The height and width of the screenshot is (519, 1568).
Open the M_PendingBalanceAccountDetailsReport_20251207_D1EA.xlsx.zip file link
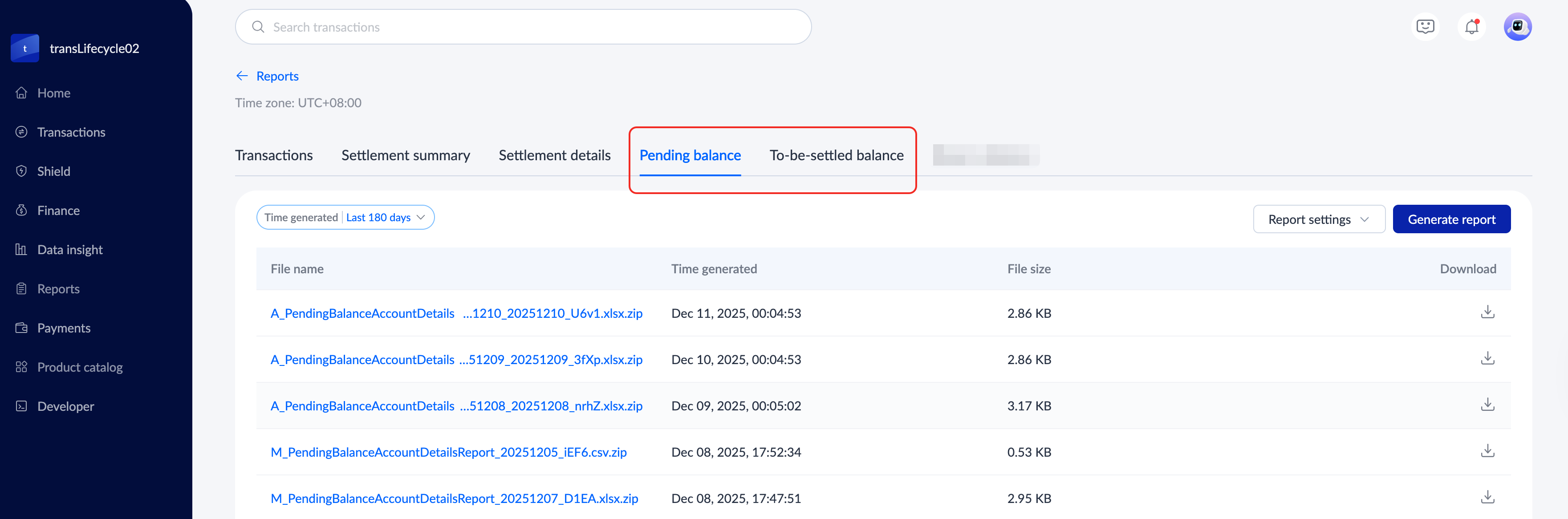pyautogui.click(x=454, y=499)
